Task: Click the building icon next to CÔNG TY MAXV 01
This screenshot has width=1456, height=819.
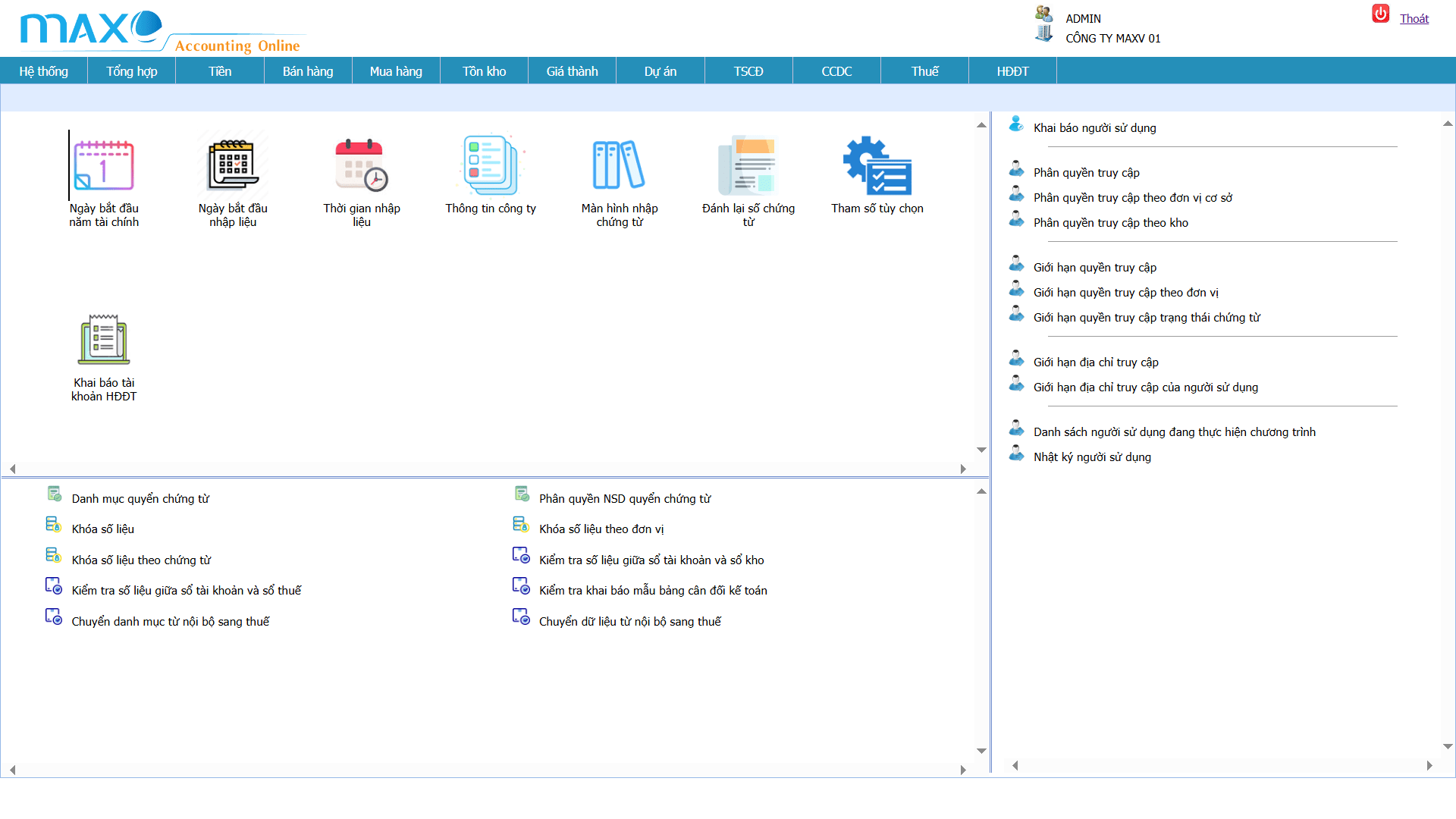Action: click(1044, 33)
